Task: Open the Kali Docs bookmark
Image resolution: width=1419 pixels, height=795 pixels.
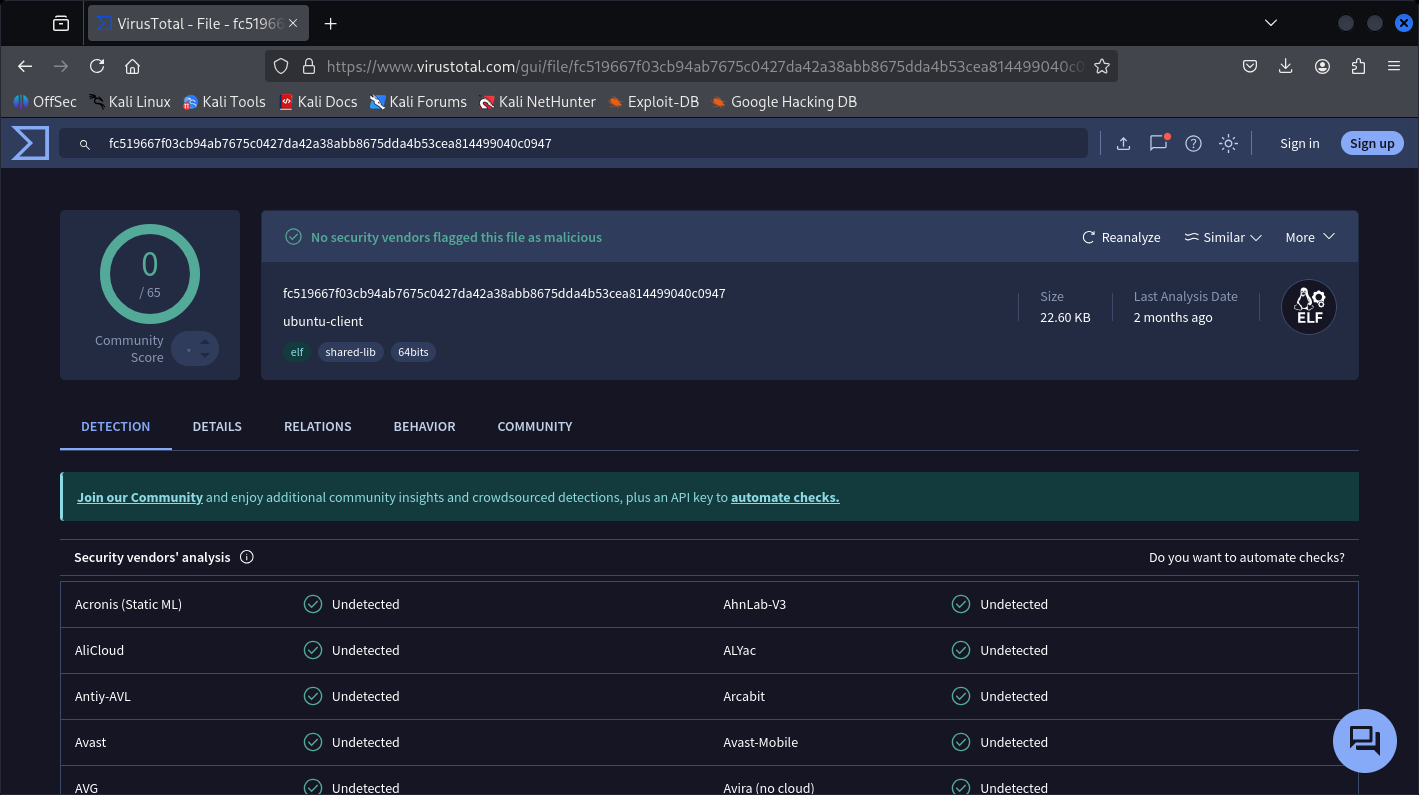Action: coord(318,101)
